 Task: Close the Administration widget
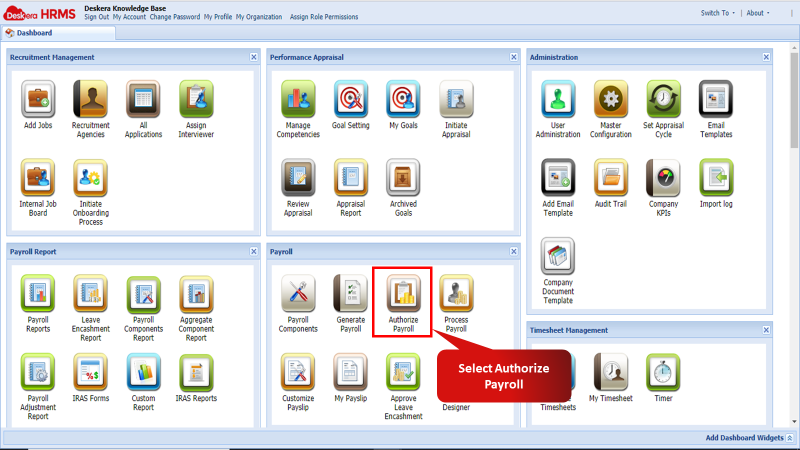pyautogui.click(x=766, y=57)
